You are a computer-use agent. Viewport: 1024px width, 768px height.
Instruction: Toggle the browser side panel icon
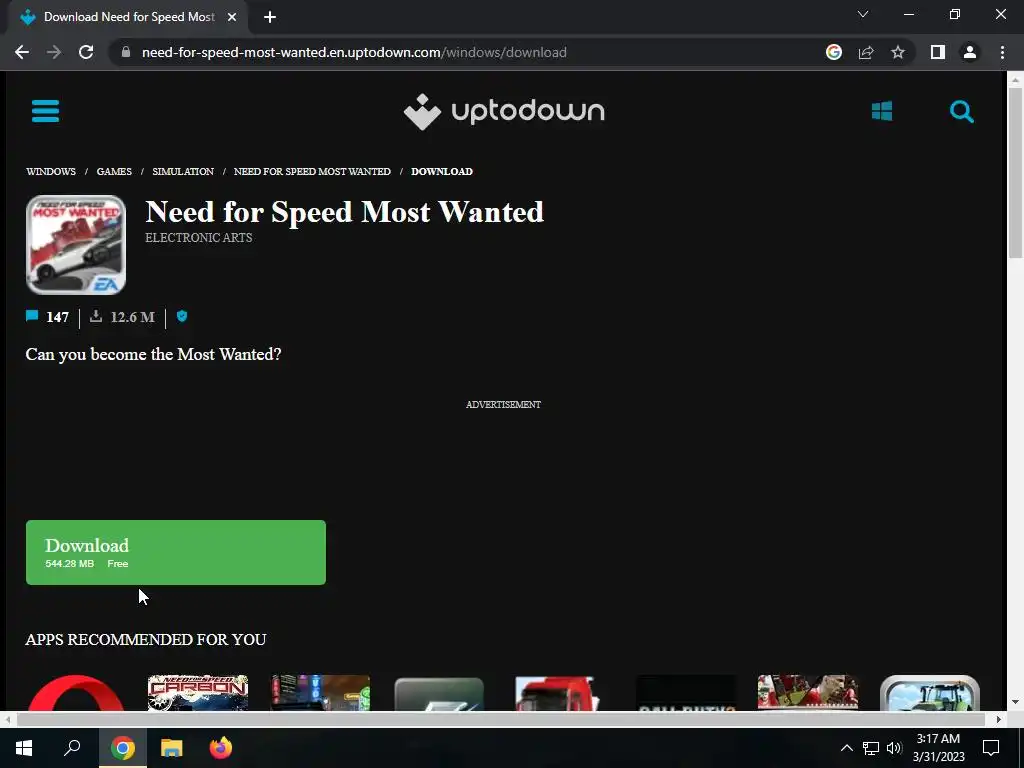pos(938,52)
